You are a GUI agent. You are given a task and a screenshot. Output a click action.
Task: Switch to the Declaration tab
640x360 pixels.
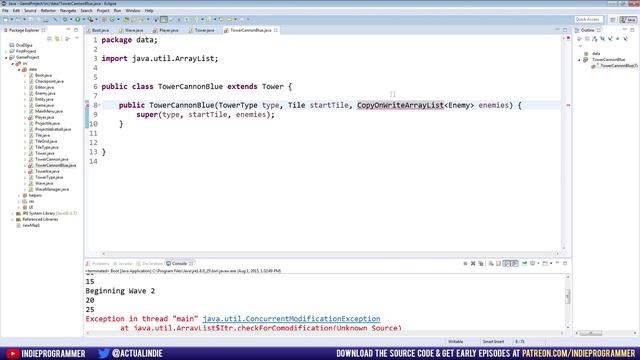pos(150,264)
